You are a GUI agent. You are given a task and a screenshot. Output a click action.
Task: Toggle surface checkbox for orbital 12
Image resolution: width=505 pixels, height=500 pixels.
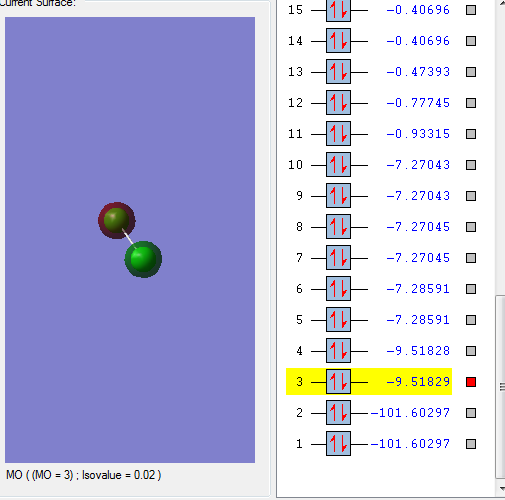click(x=471, y=103)
